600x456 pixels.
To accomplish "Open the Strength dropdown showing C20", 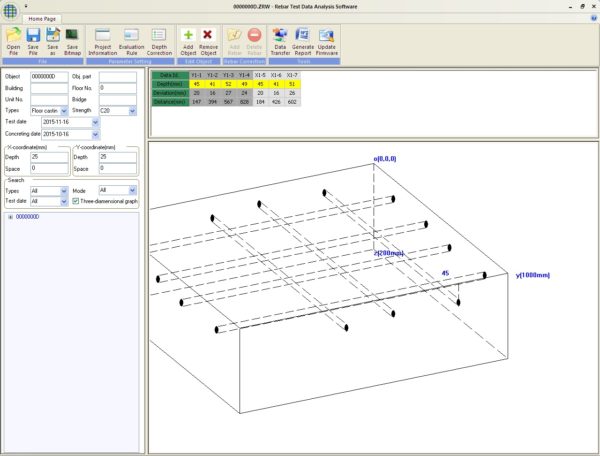I will point(132,111).
